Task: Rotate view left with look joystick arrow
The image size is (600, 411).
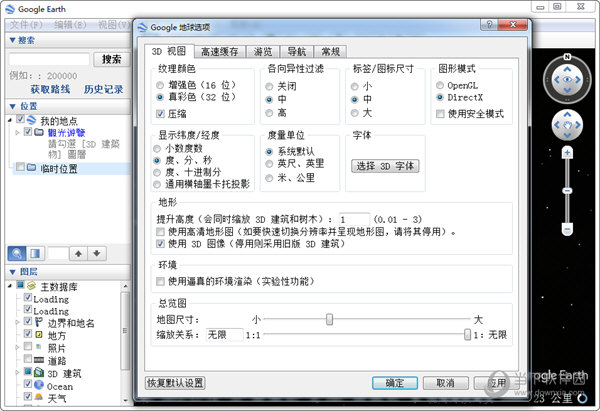Action: point(557,80)
